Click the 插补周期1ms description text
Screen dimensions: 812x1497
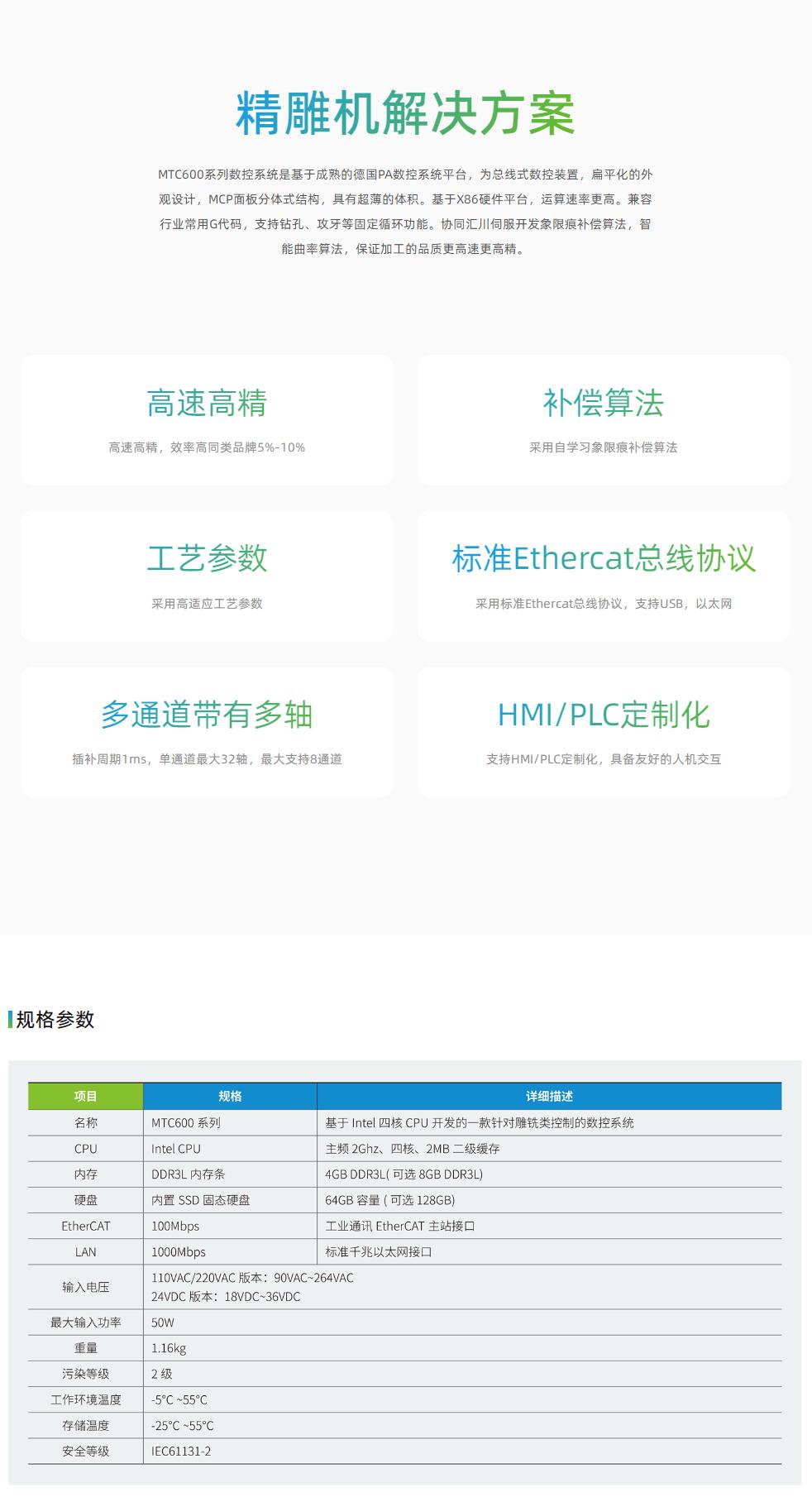(207, 759)
